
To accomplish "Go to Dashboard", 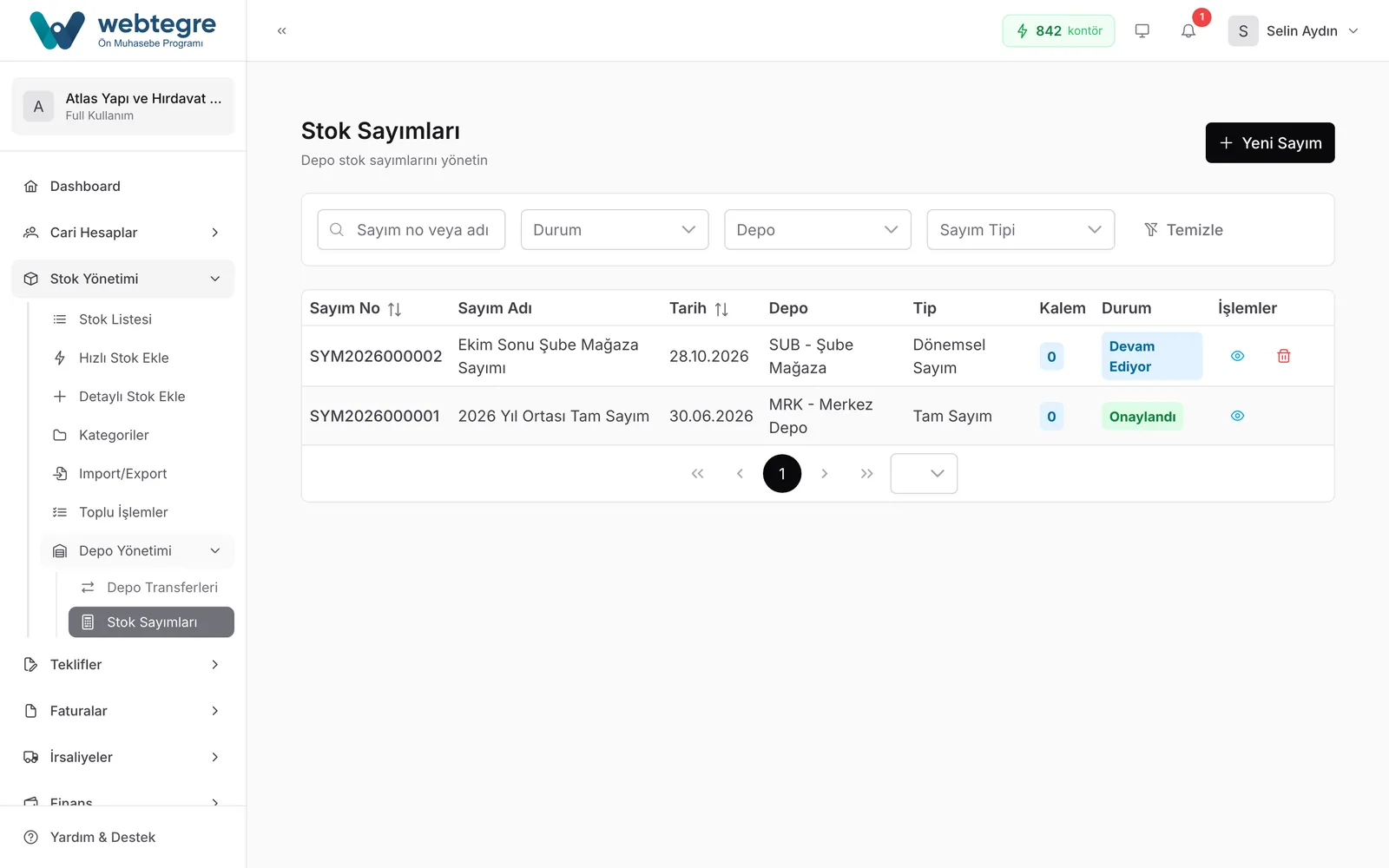I will click(122, 186).
